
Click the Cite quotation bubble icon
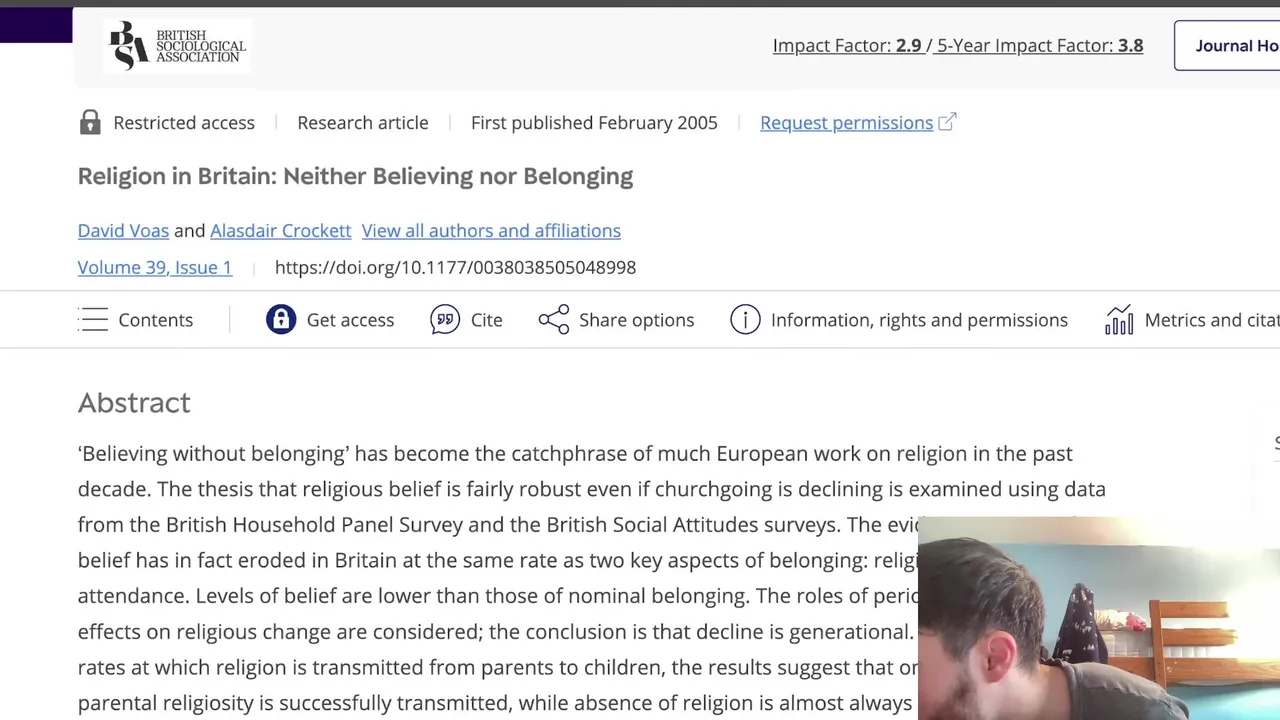click(x=445, y=320)
